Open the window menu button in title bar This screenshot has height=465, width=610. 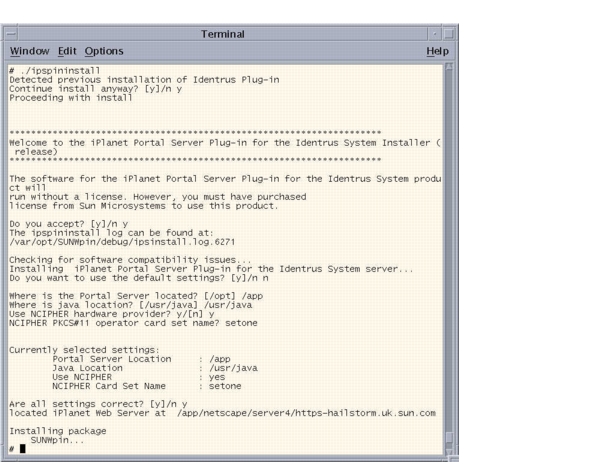click(11, 34)
